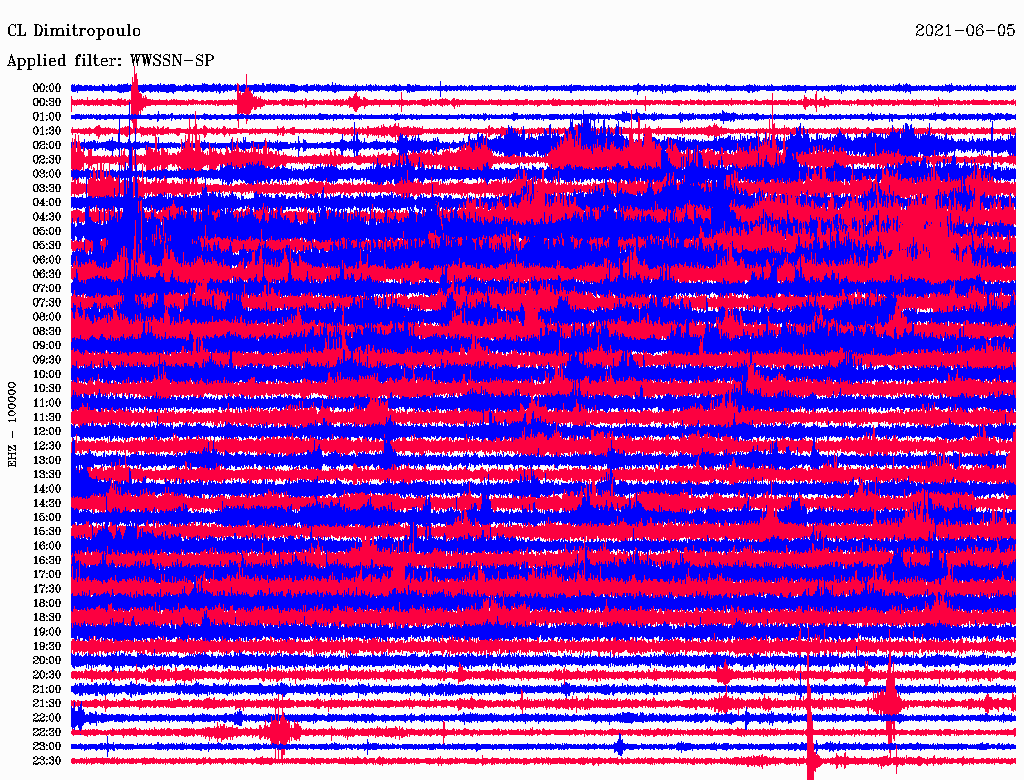
Task: Click the 21:00 time label
Action: [47, 689]
